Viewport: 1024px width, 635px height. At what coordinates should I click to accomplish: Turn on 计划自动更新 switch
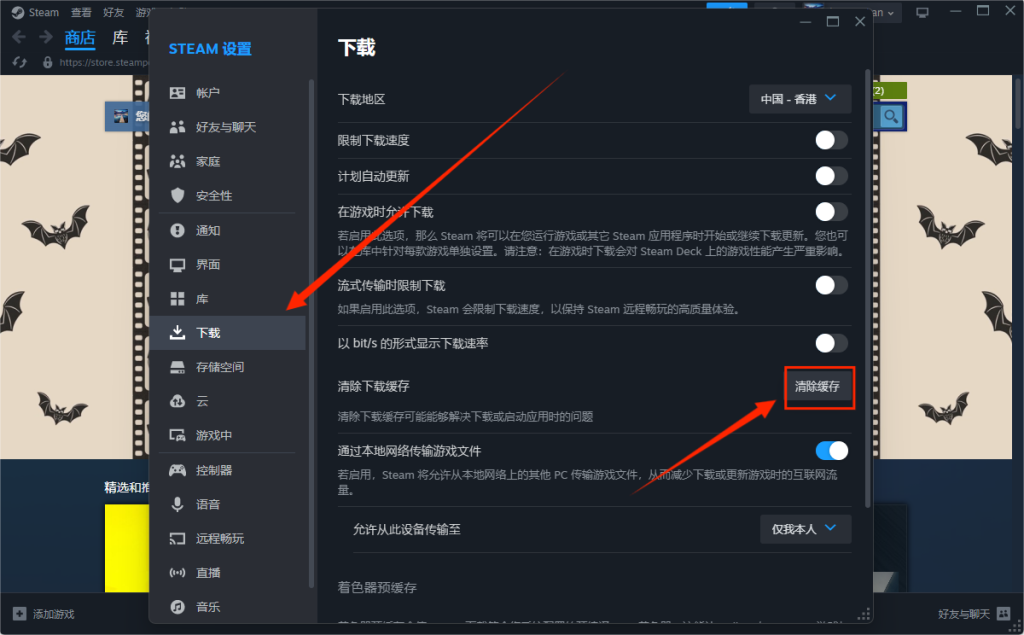(830, 176)
